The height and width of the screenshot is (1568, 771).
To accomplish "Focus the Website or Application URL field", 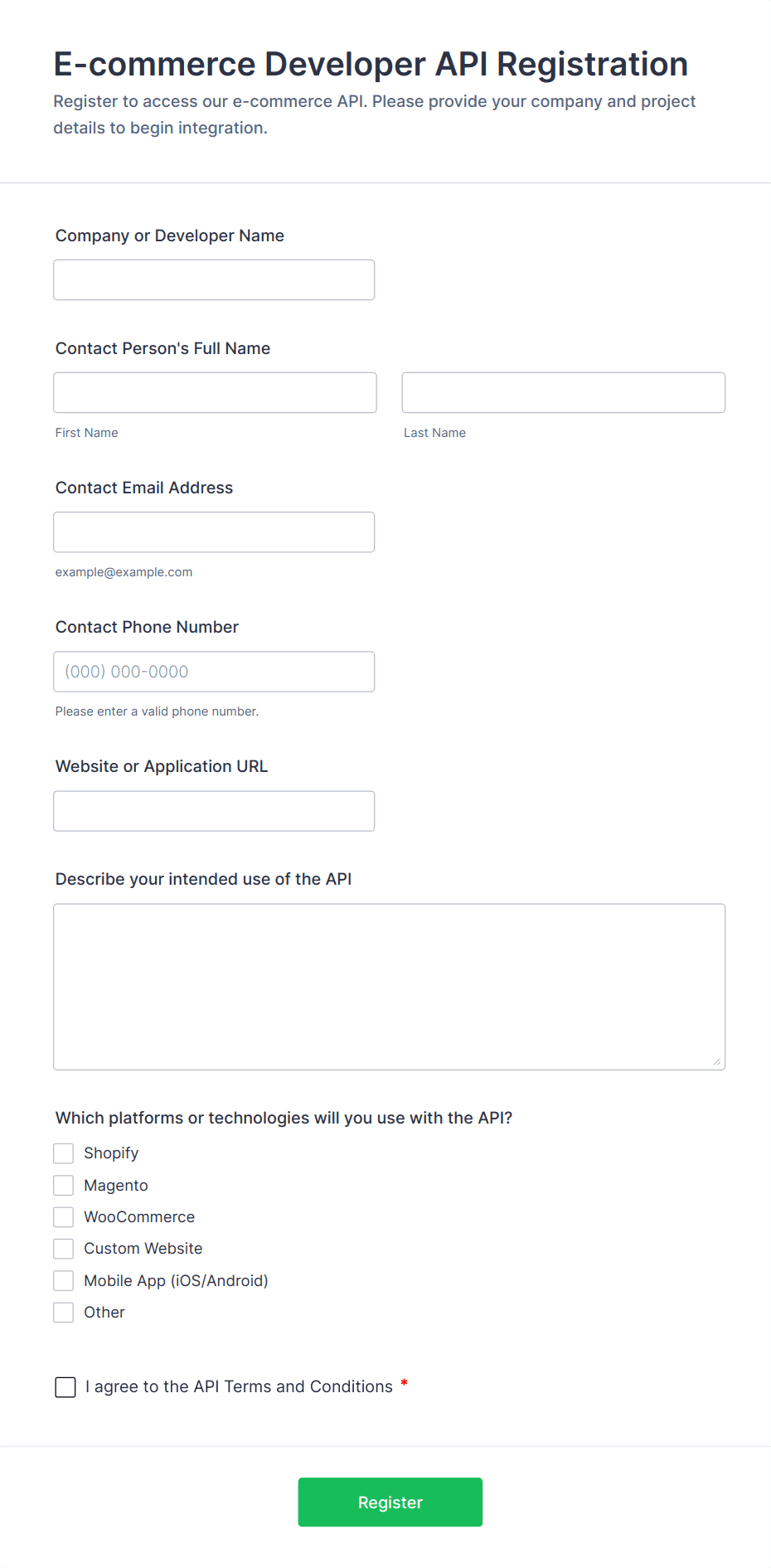I will [x=214, y=811].
